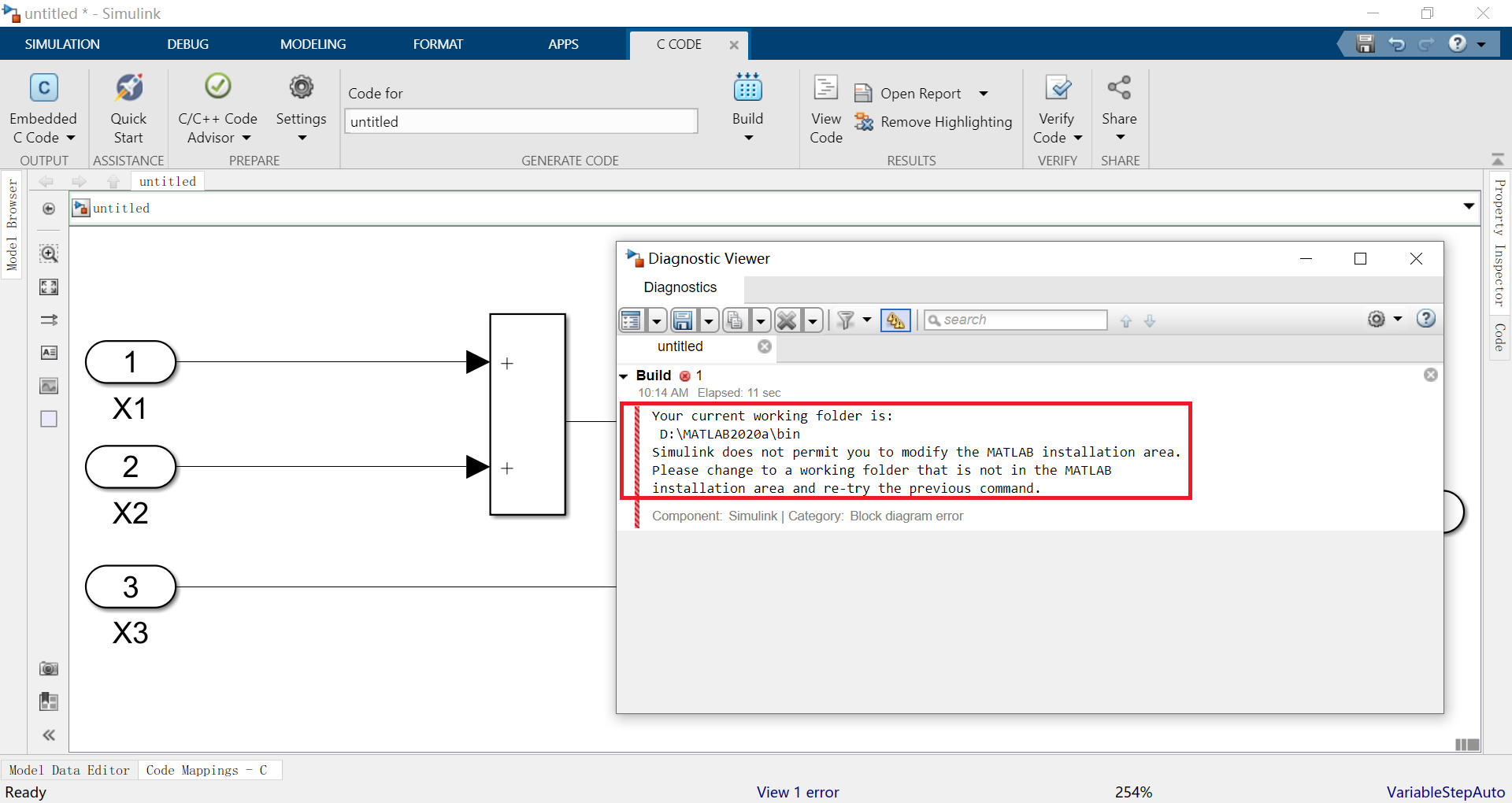The width and height of the screenshot is (1512, 803).
Task: Switch to the APPS tab
Action: click(563, 44)
